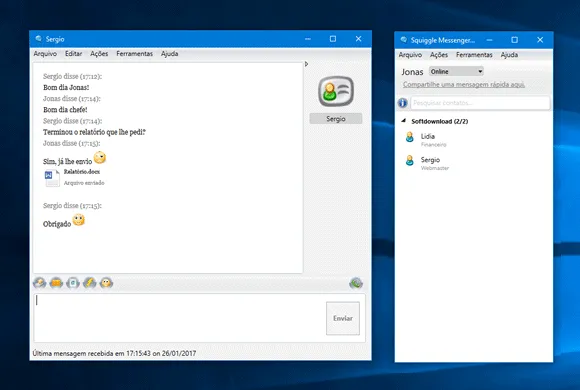Viewport: 580px width, 390px height.
Task: Click 'Compartilhe uma mensagem rápida aqui' link
Action: pos(464,85)
